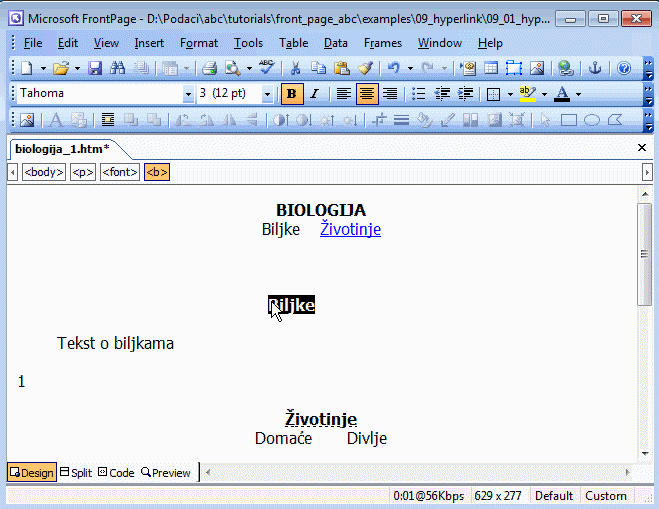Toggle center alignment button
The image size is (659, 509).
click(x=366, y=94)
